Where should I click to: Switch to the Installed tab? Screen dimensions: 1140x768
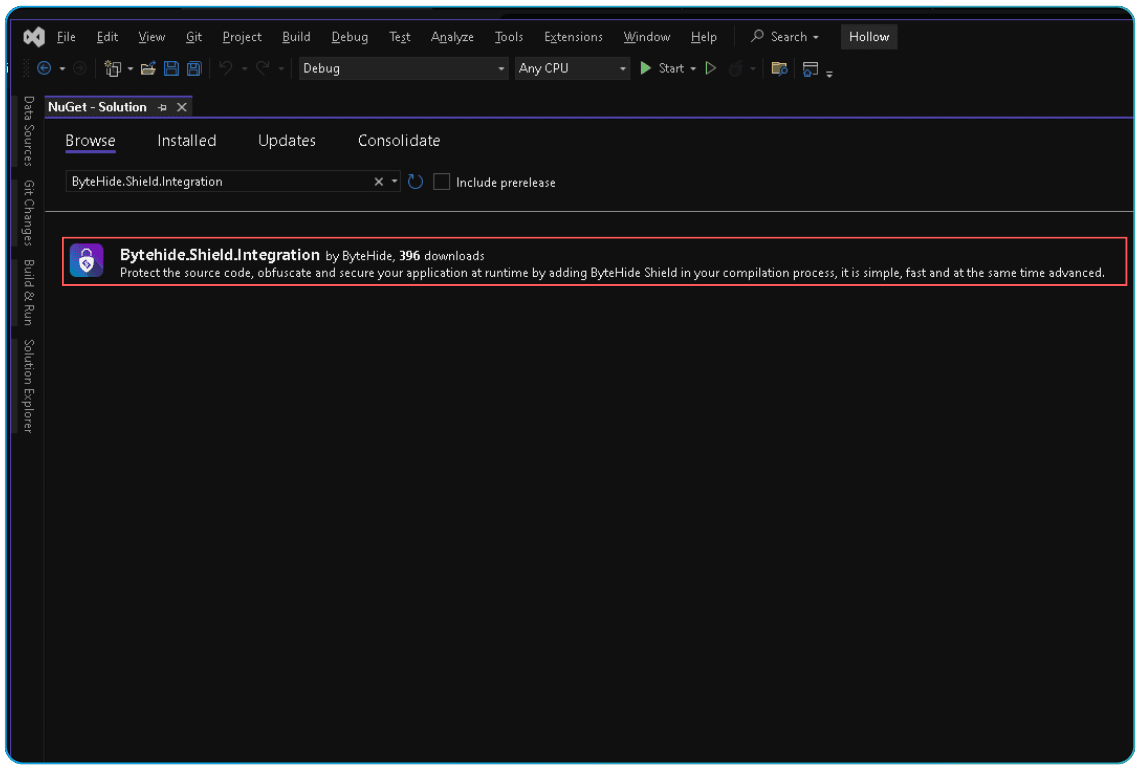[187, 141]
